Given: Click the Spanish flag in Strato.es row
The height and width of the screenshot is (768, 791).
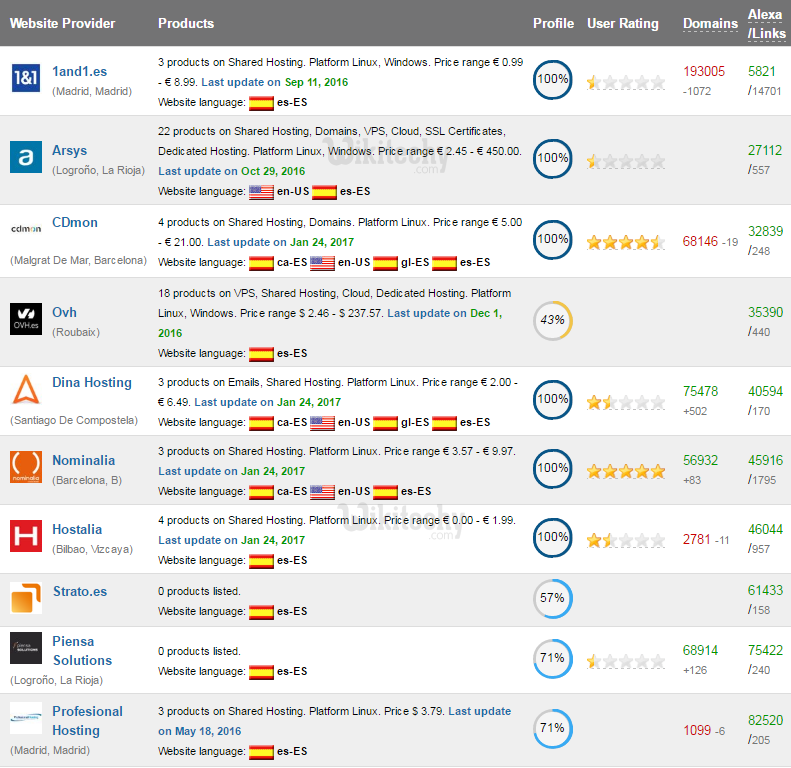Looking at the screenshot, I should (x=261, y=612).
